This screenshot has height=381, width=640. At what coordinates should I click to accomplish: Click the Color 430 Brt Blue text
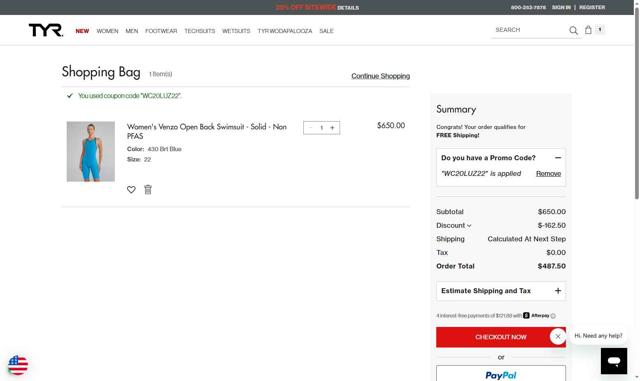[x=154, y=149]
